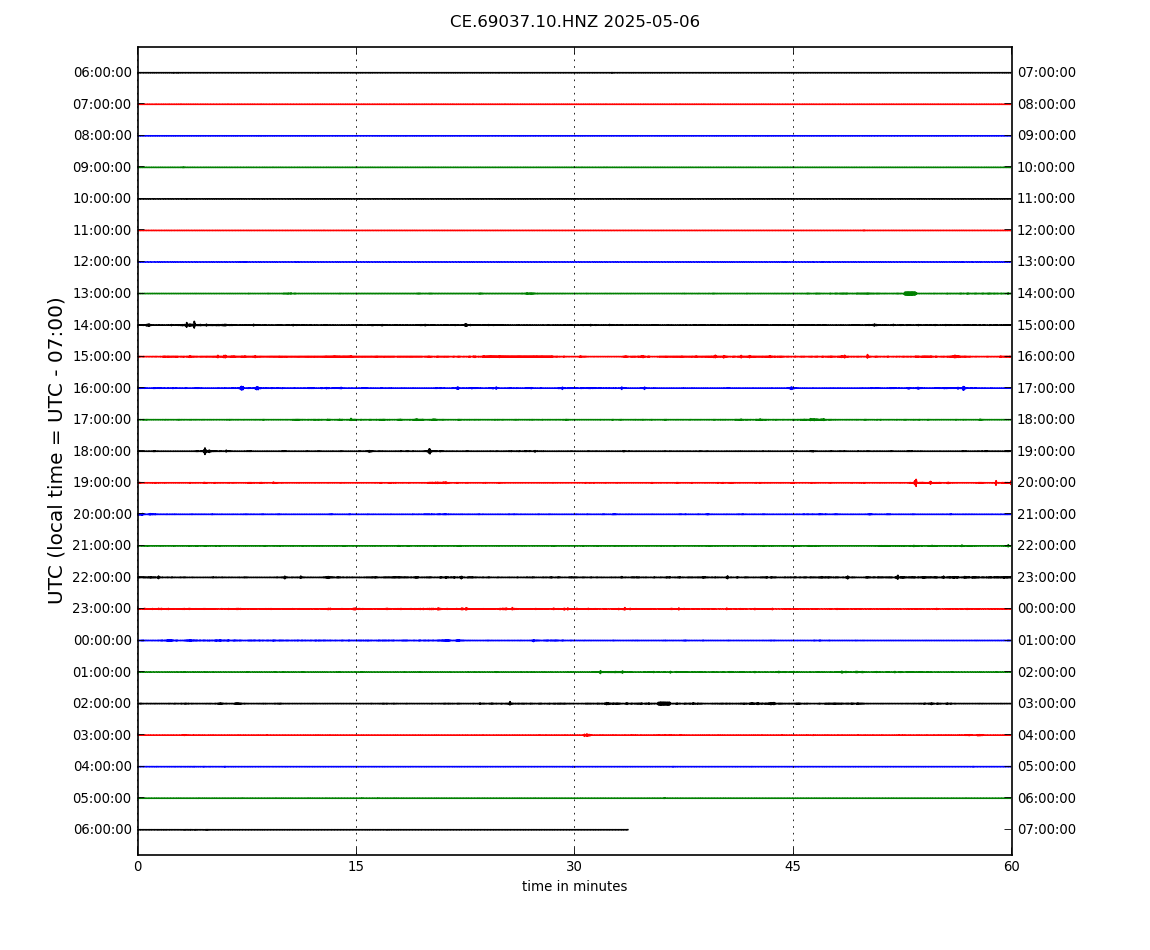Select left-axis UTC label 10:00:00
The image size is (1150, 950).
(103, 199)
